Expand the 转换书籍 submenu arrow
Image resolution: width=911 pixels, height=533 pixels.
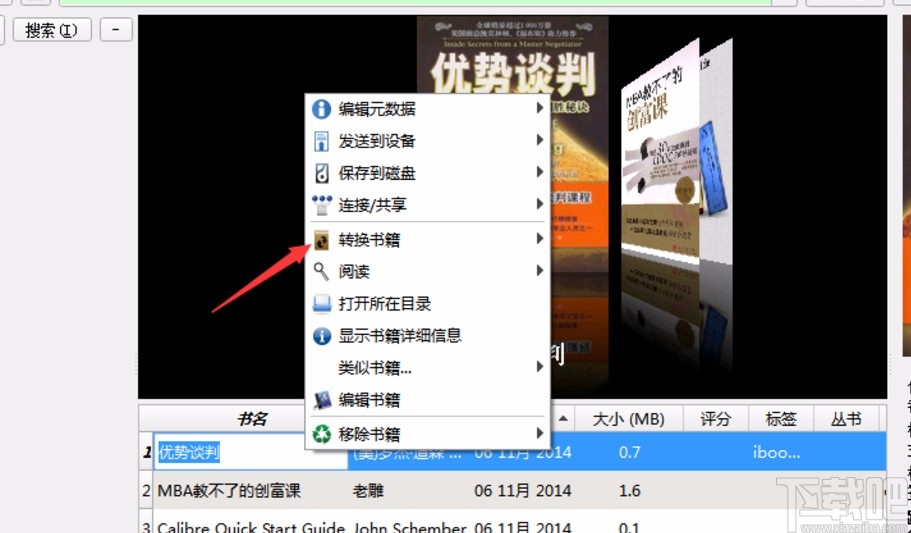coord(540,239)
